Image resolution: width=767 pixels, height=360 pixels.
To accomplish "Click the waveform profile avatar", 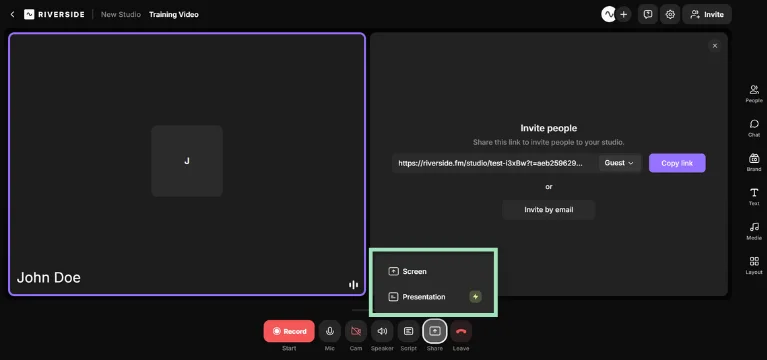I will (x=608, y=14).
